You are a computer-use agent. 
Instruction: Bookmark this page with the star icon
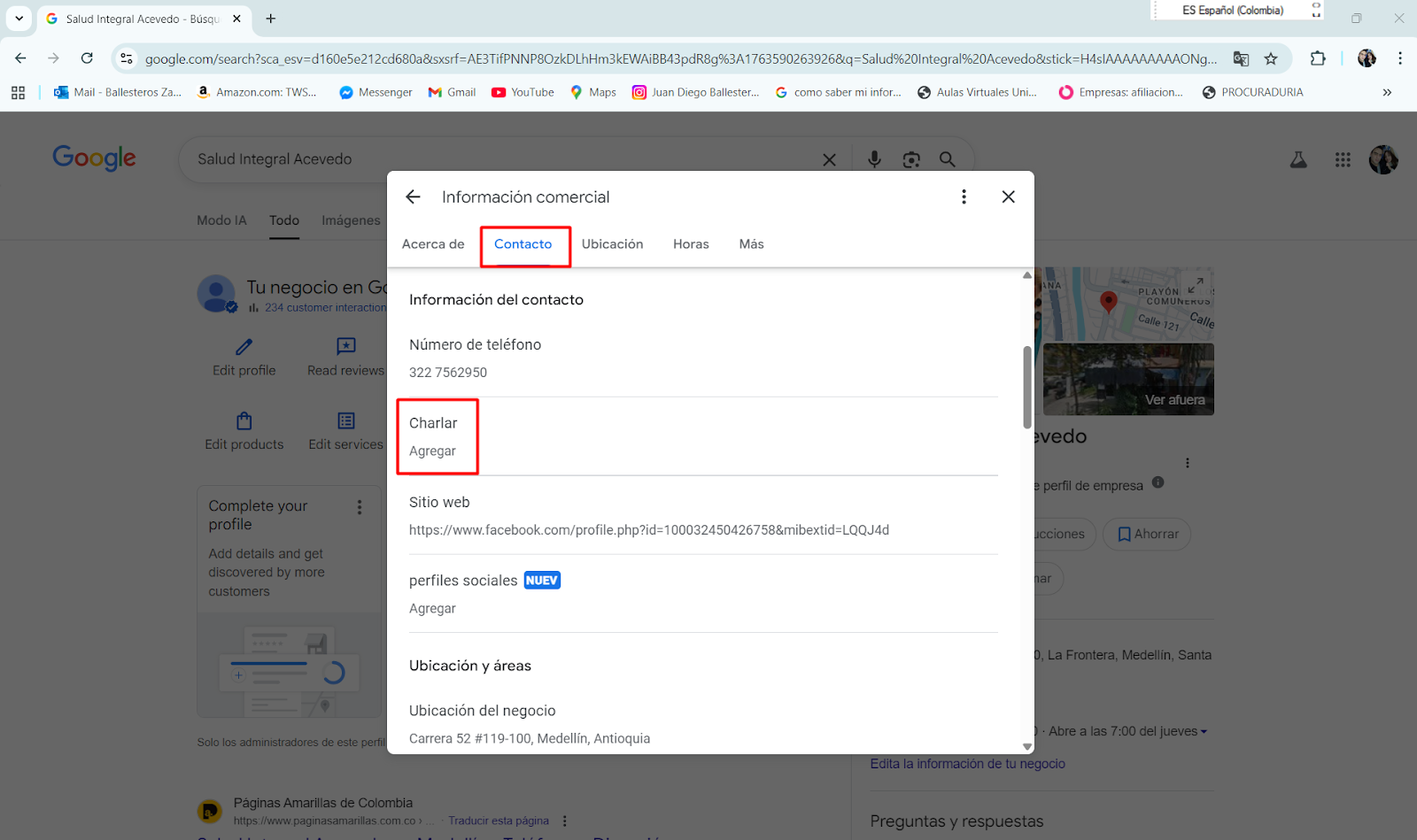pyautogui.click(x=1271, y=58)
